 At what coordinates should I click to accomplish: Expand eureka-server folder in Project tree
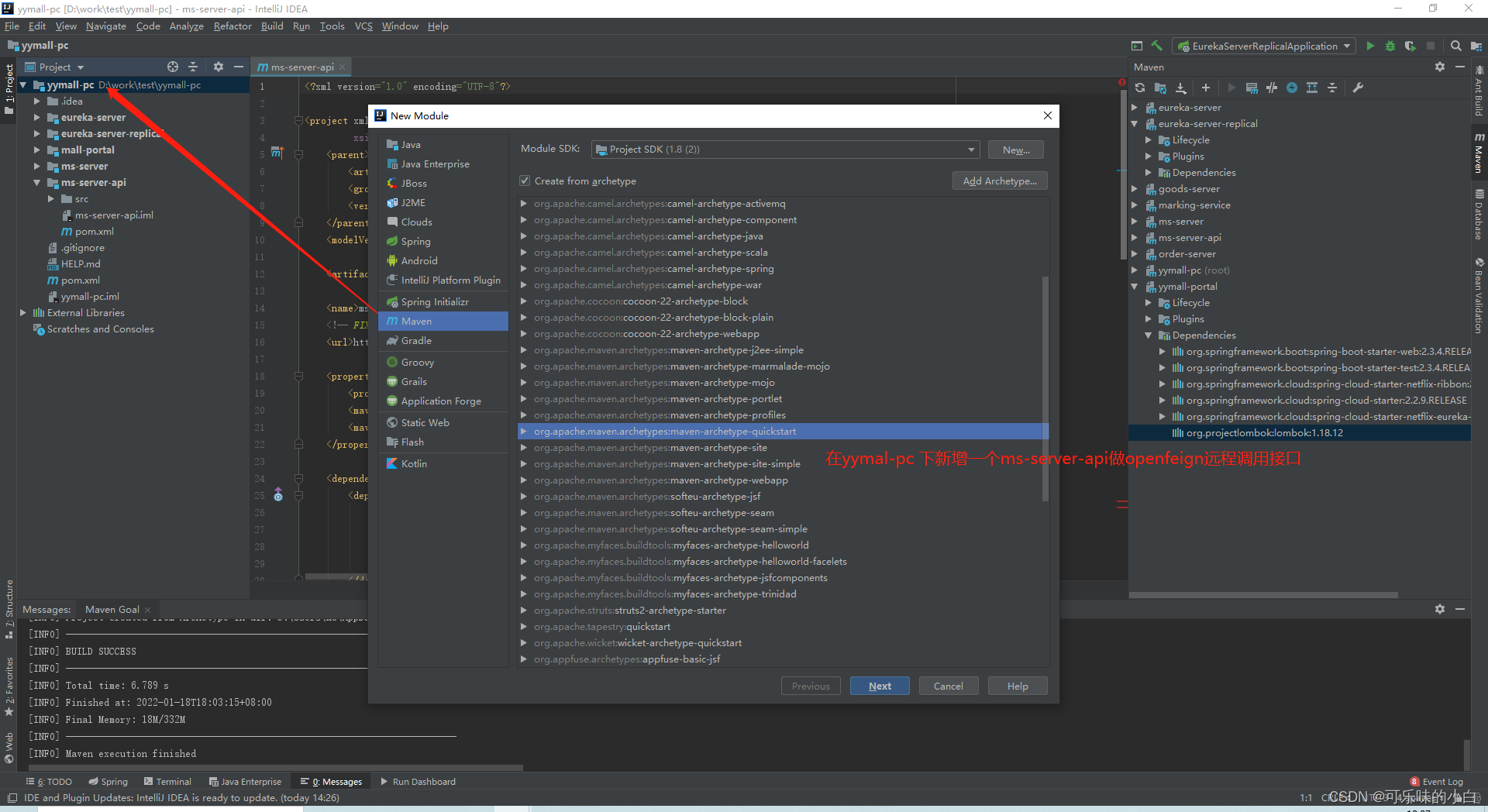tap(36, 118)
